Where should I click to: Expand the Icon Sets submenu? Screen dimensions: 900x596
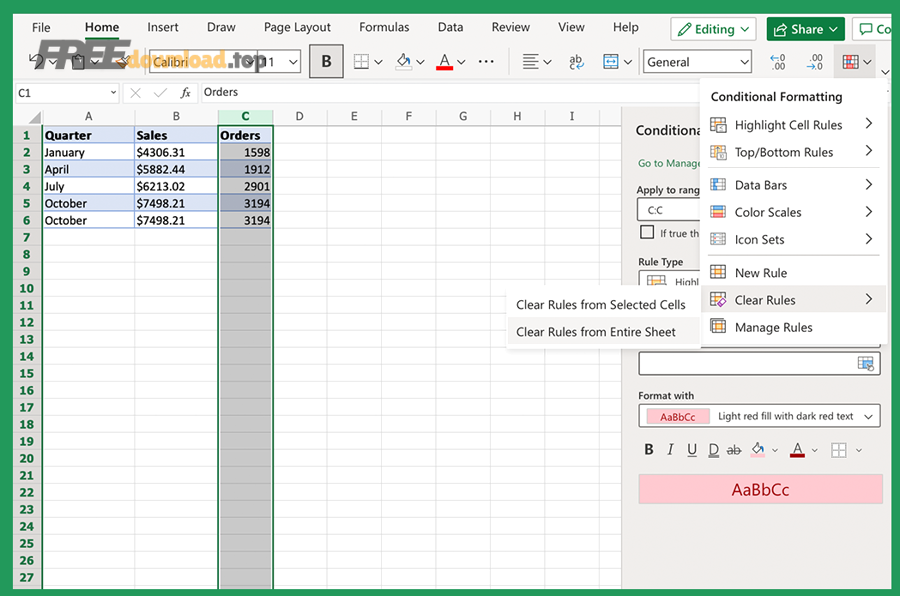[x=869, y=238]
